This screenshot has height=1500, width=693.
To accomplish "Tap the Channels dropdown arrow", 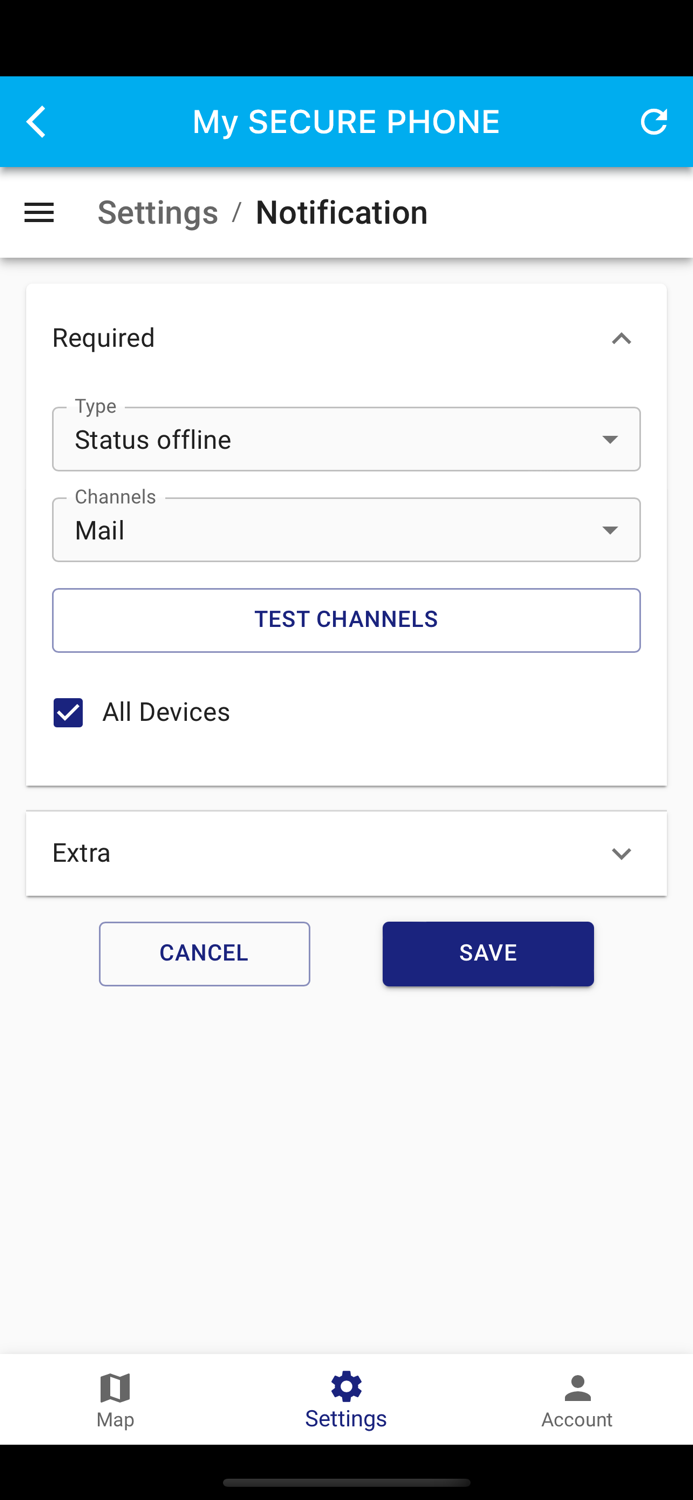I will (x=609, y=530).
